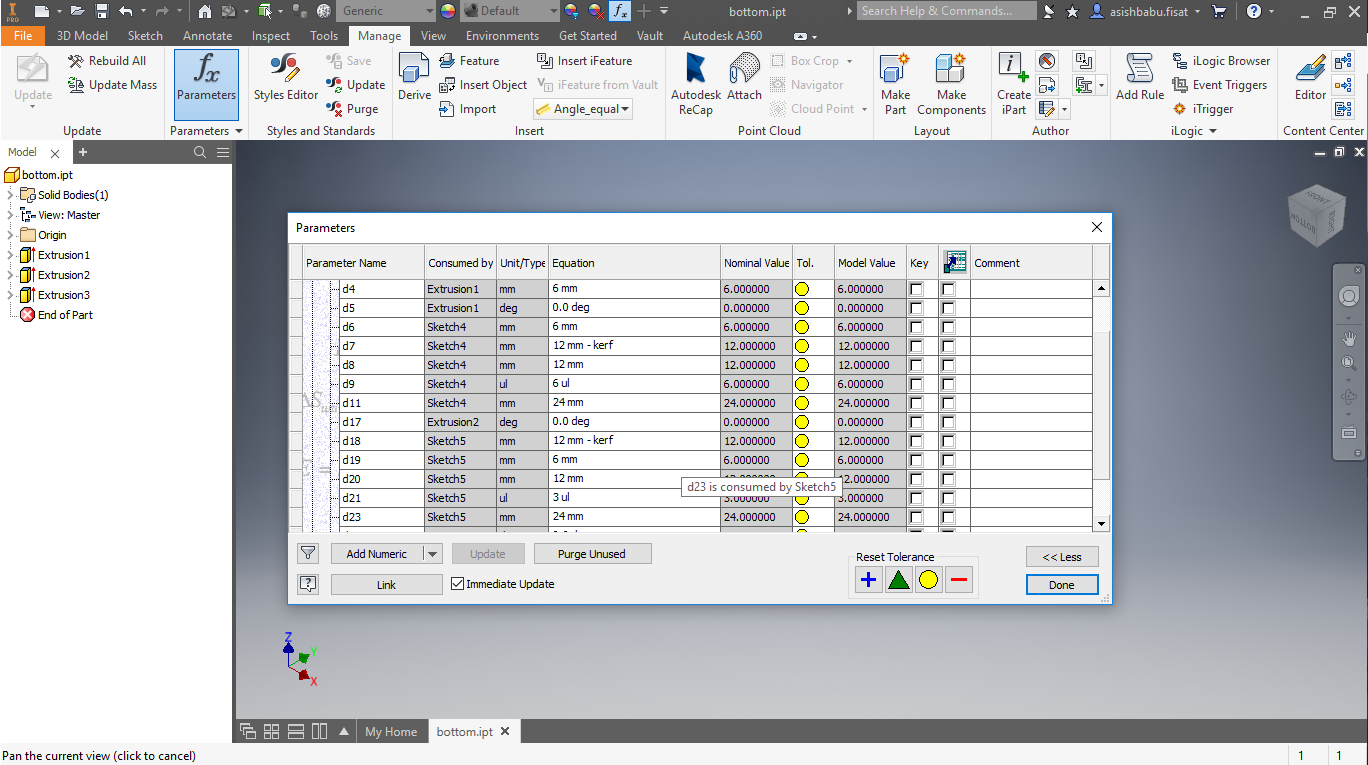Viewport: 1368px width, 765px height.
Task: Click the Derive tool
Action: tap(414, 79)
